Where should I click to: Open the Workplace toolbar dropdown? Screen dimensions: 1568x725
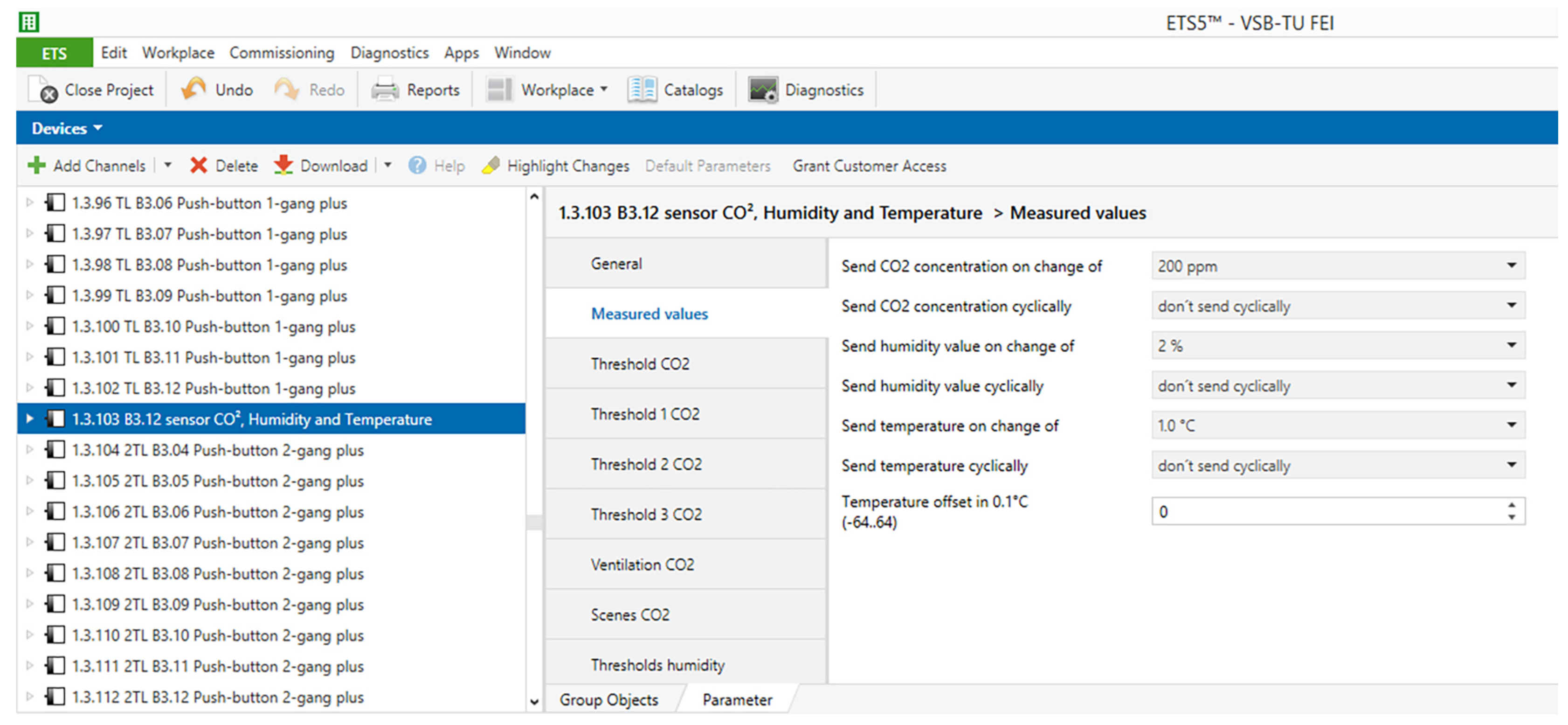[603, 89]
